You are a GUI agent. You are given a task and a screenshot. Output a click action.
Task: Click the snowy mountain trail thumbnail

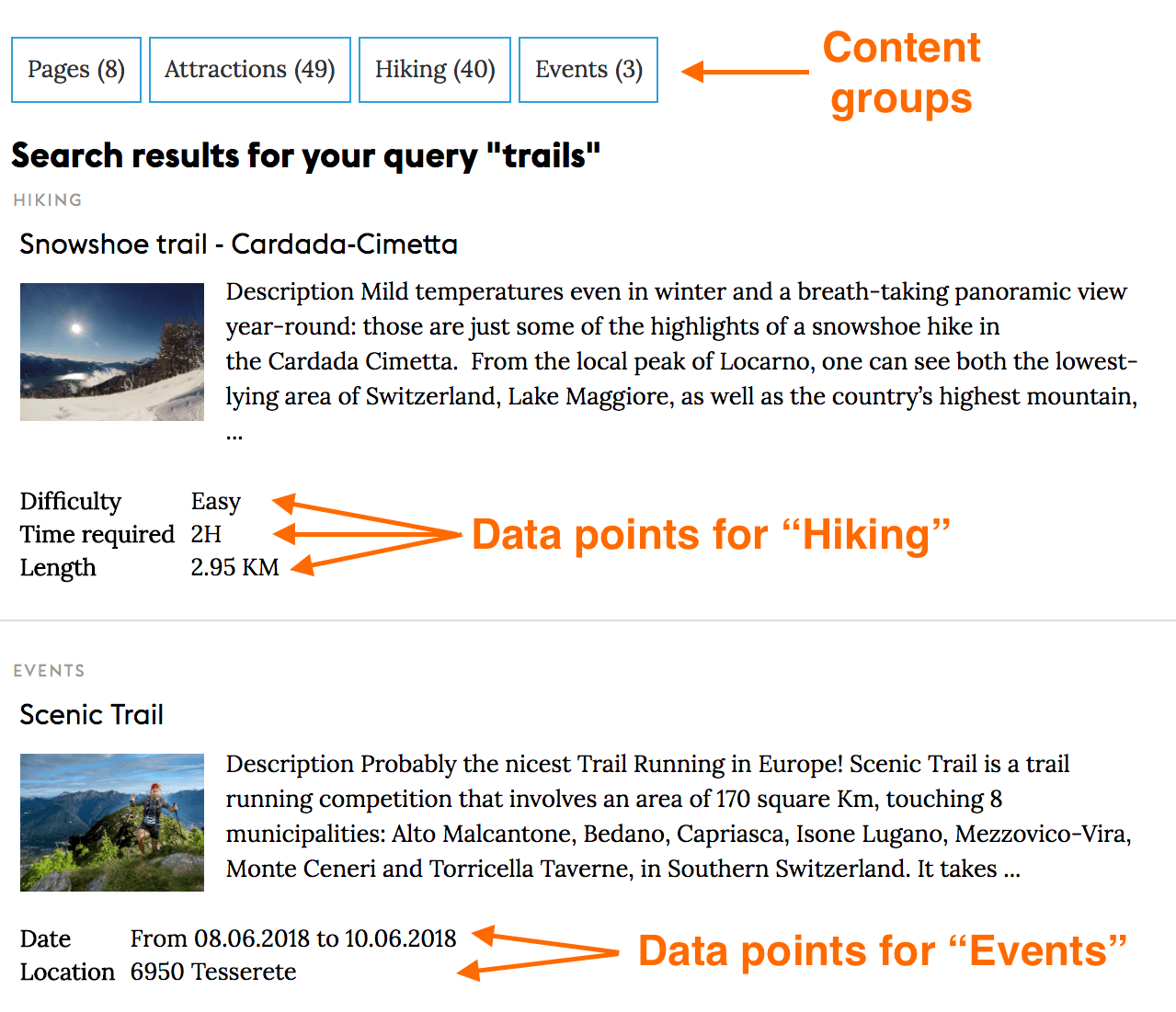click(x=111, y=352)
